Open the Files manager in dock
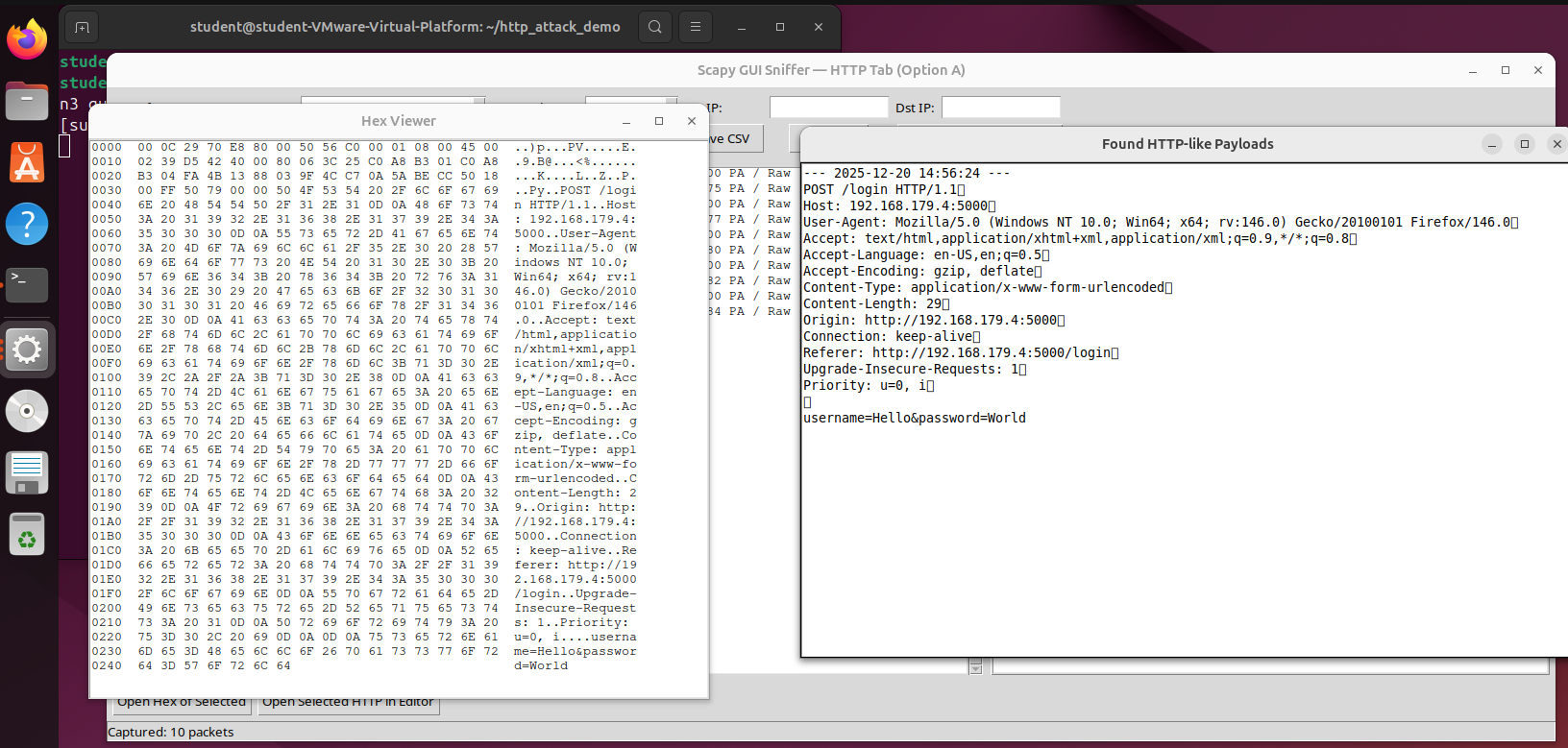The height and width of the screenshot is (748, 1568). (27, 101)
